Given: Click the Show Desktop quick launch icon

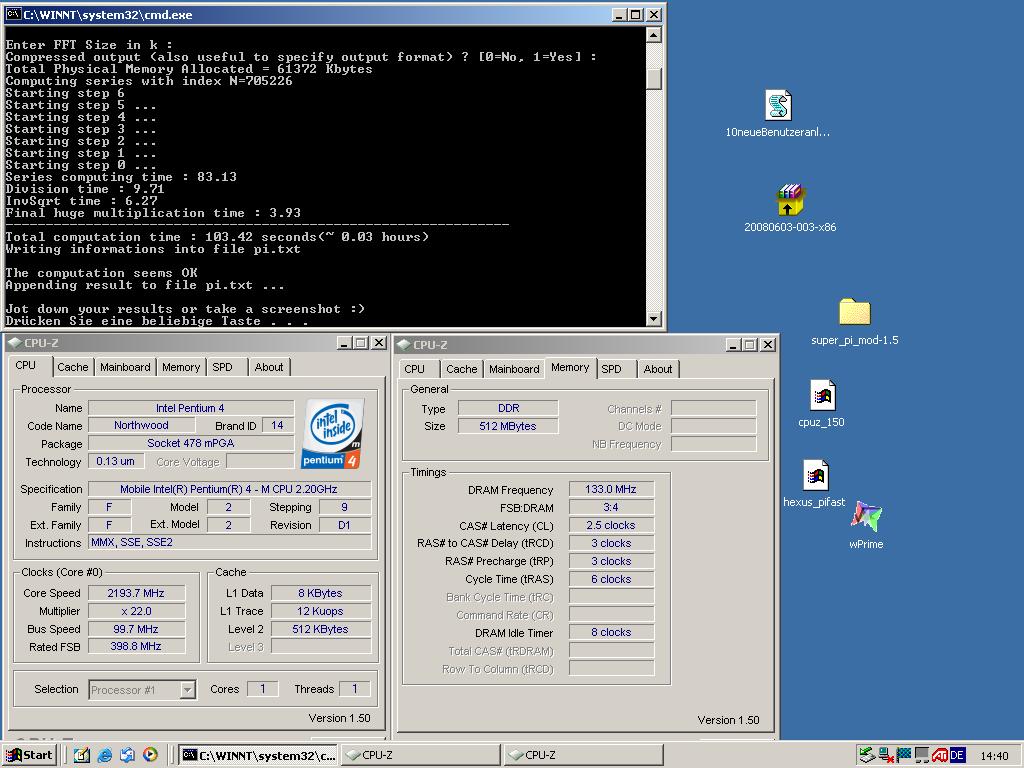Looking at the screenshot, I should point(82,755).
